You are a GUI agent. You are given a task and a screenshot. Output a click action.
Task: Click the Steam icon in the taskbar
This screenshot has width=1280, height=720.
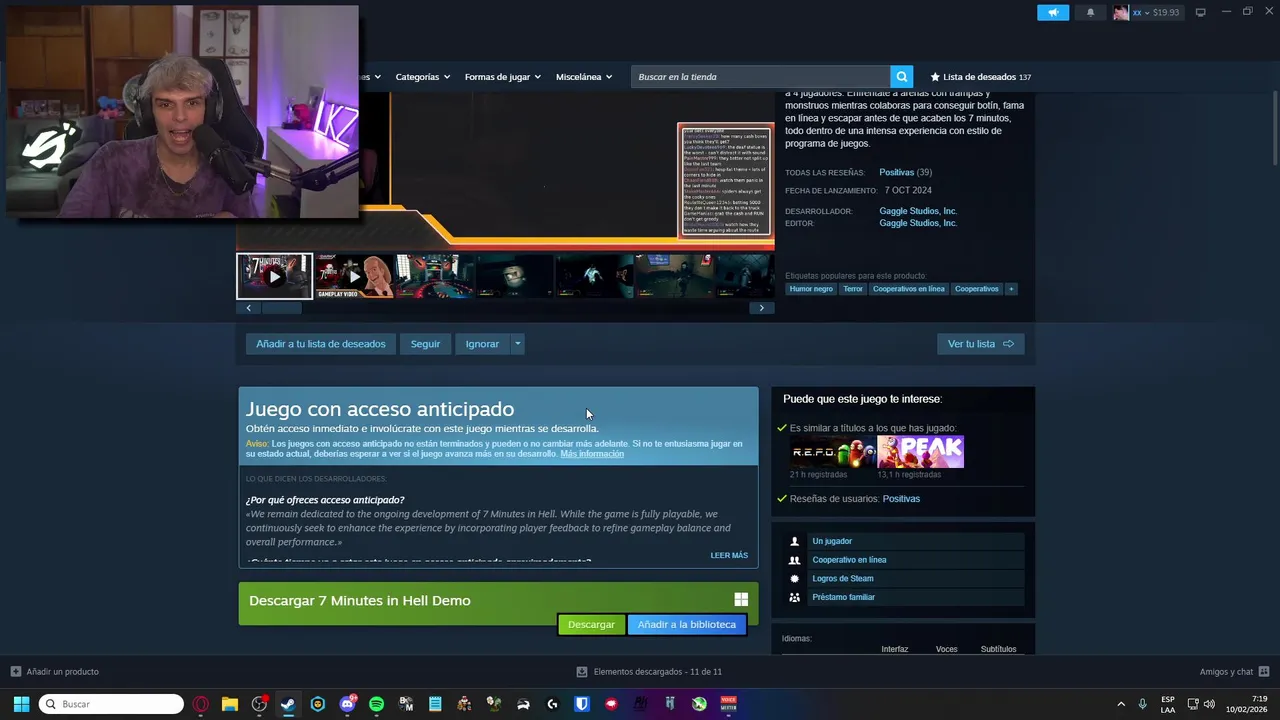[x=288, y=704]
